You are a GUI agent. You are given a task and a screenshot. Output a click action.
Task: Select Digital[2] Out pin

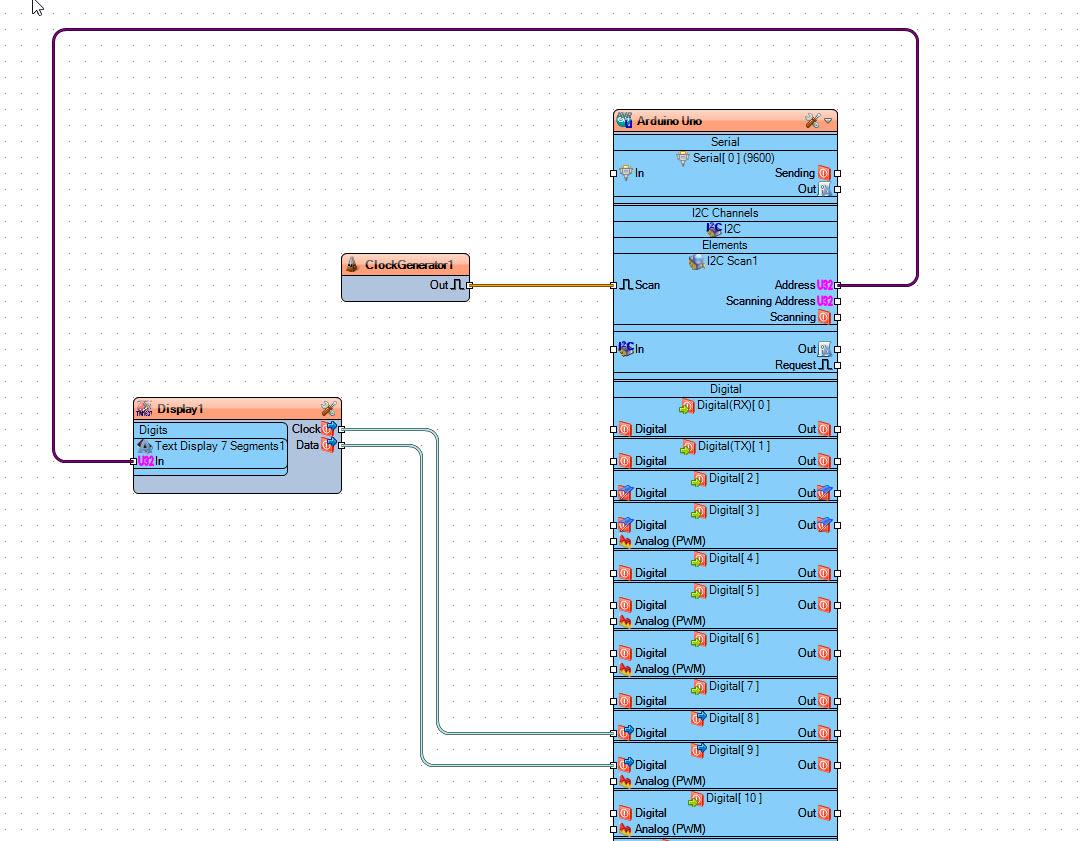(838, 493)
